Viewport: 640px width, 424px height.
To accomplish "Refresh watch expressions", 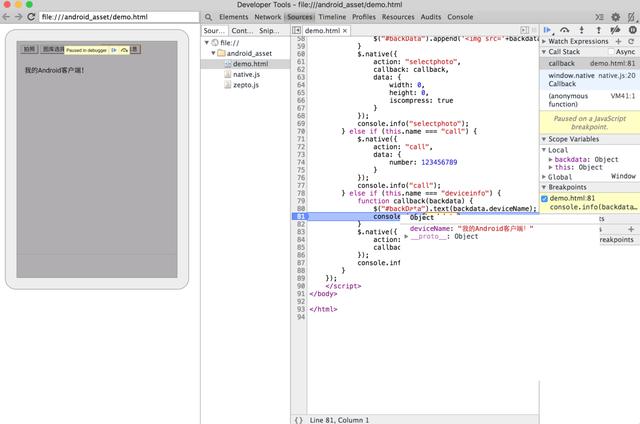I will point(632,41).
